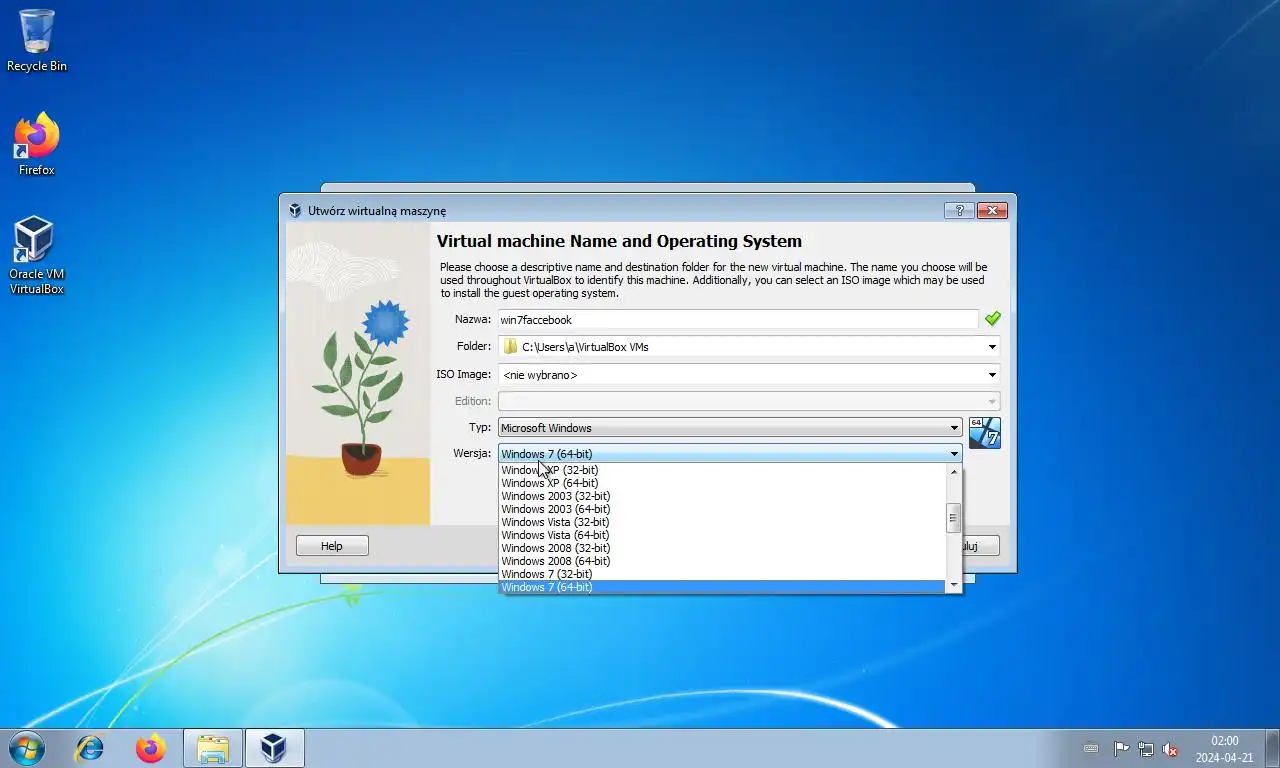
Task: Open Windows Explorer from the taskbar
Action: pyautogui.click(x=213, y=748)
